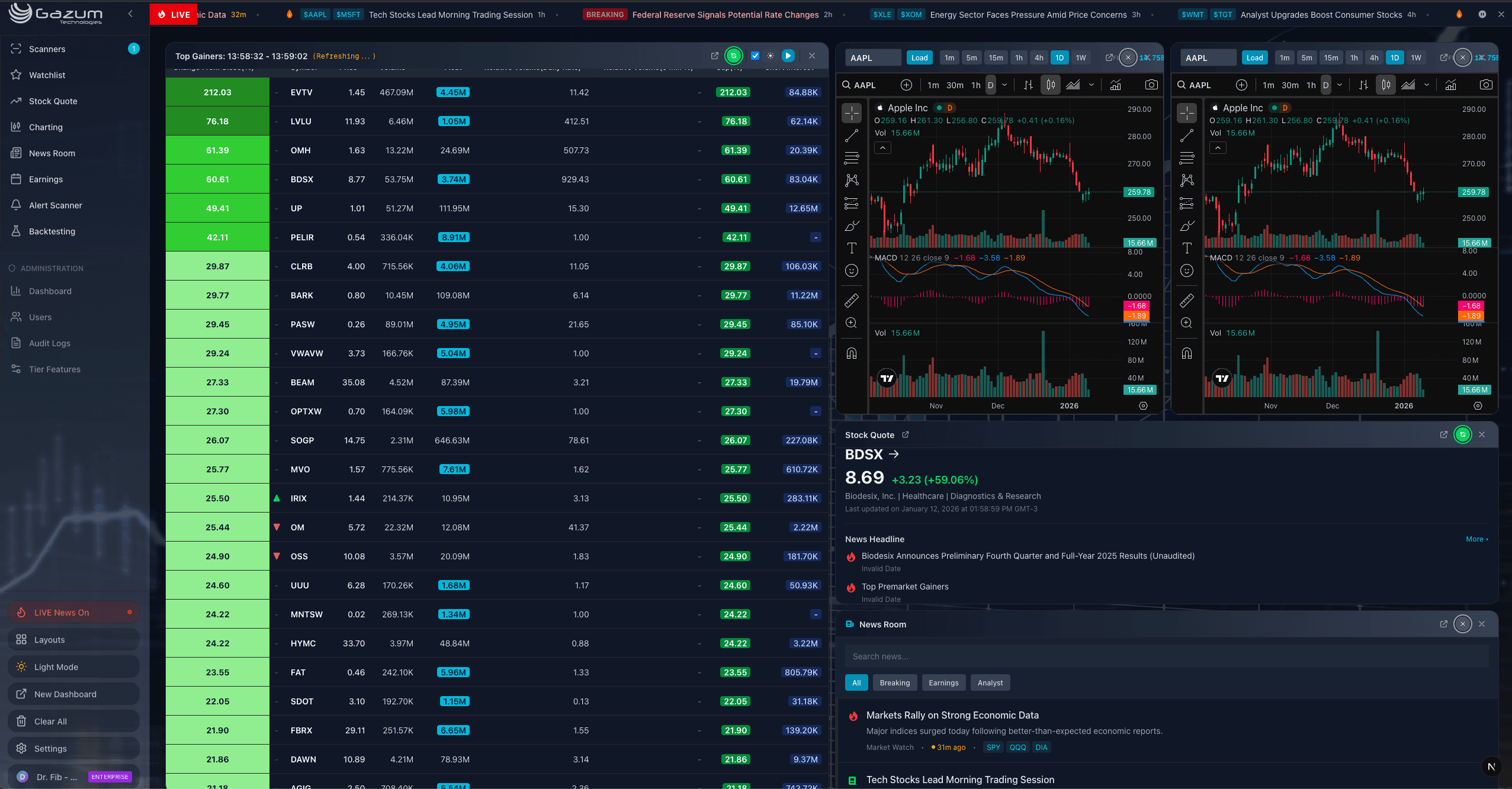Expand chart style dropdown in left chart

[1091, 85]
